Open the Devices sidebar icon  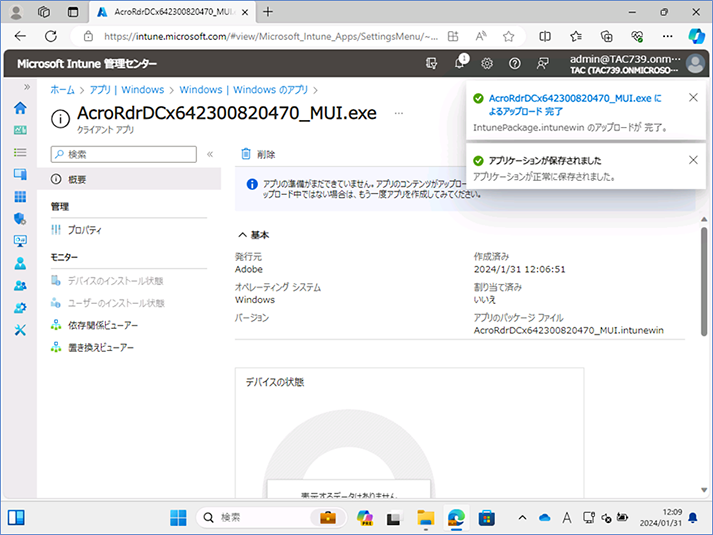tap(20, 175)
